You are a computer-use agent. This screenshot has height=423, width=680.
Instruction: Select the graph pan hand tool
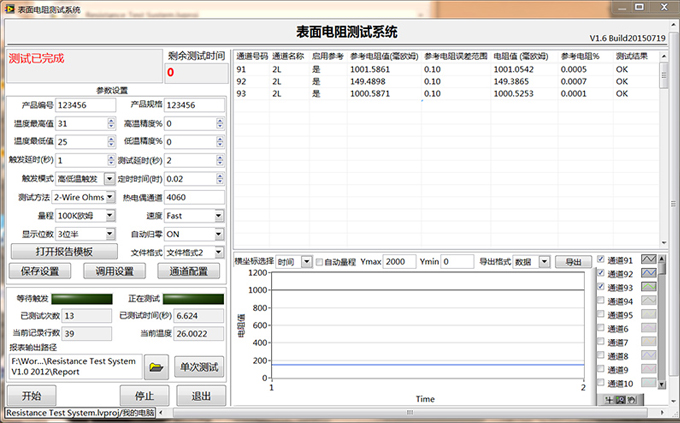[x=631, y=400]
